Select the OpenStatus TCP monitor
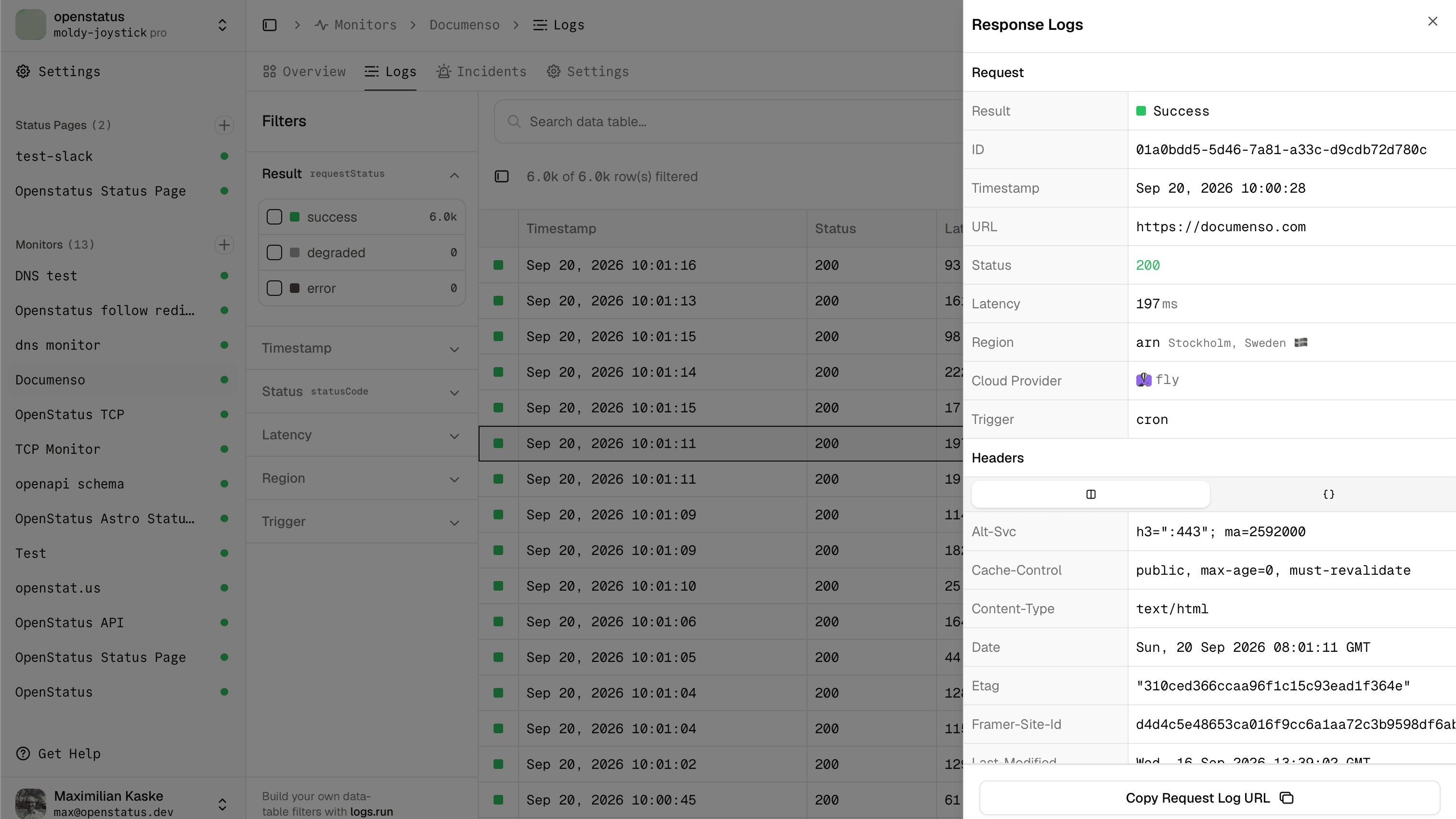 pyautogui.click(x=69, y=414)
